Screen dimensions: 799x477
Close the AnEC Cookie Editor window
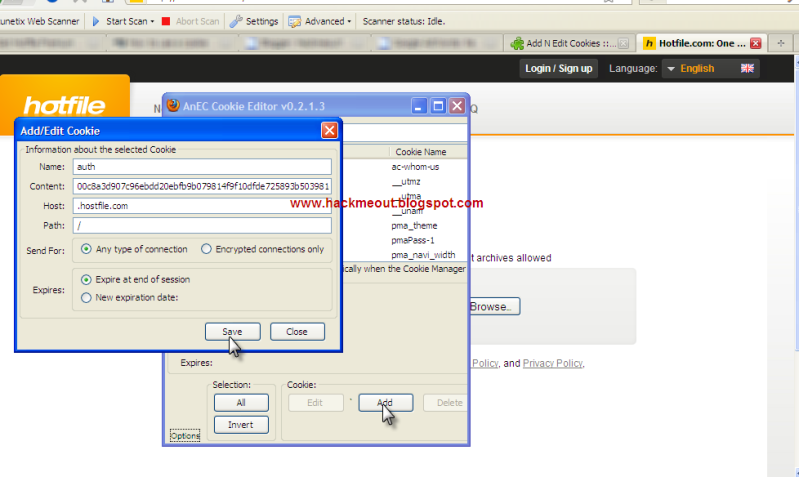coord(457,106)
